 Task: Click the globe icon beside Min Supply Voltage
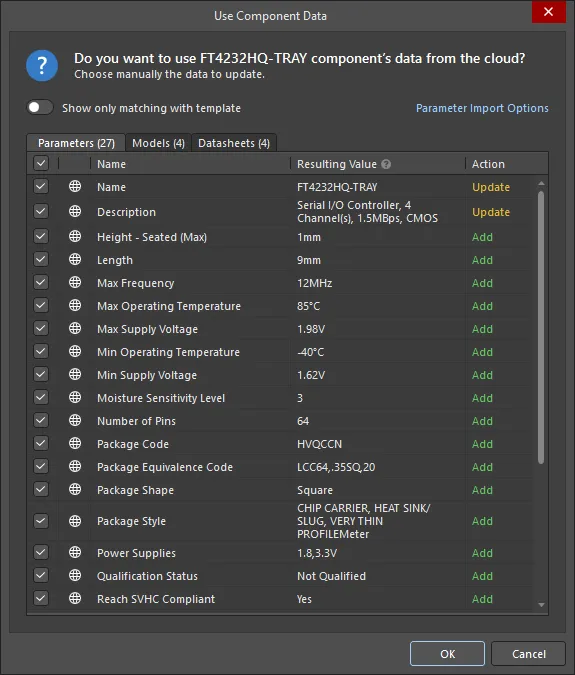point(75,375)
